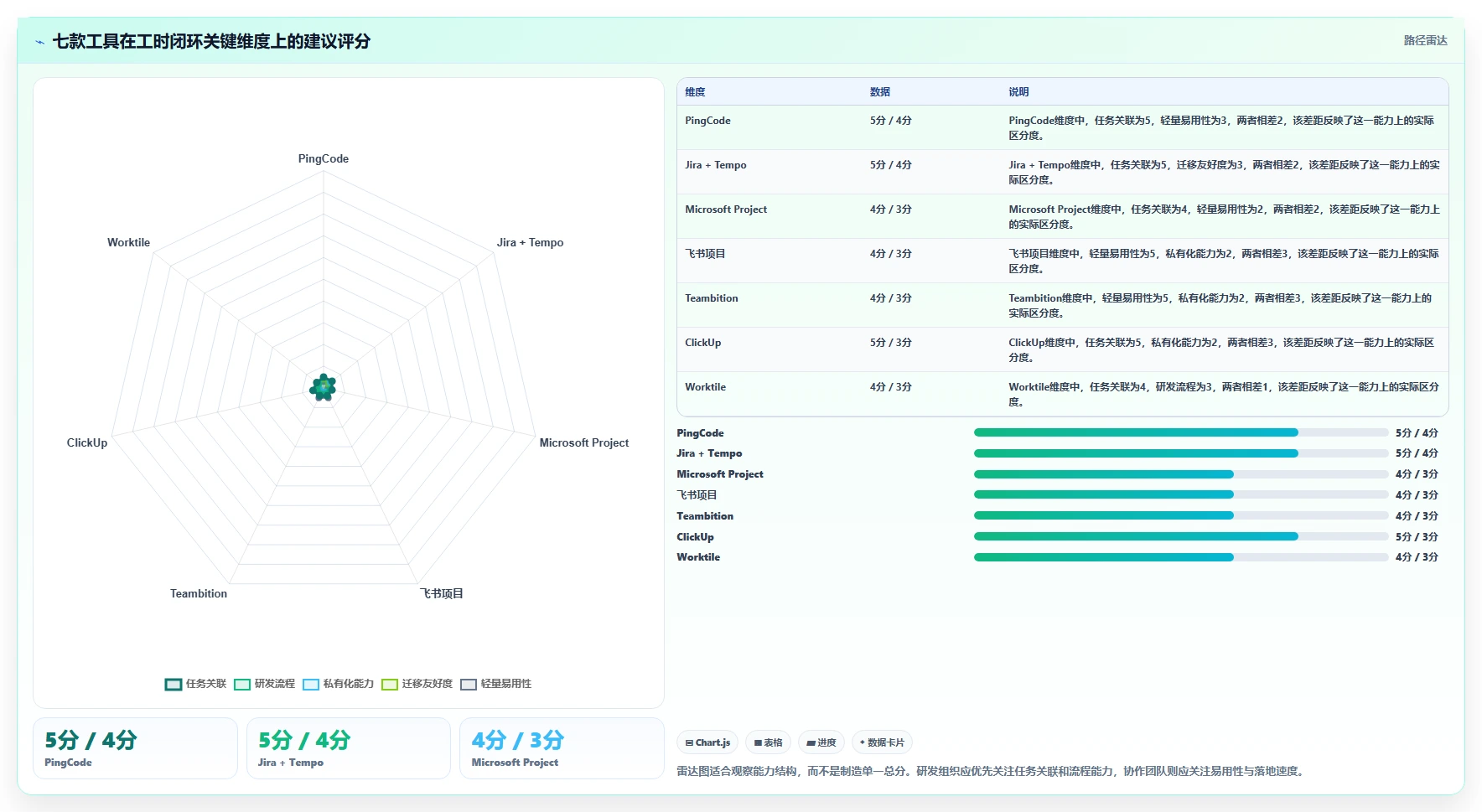This screenshot has width=1482, height=812.
Task: Open the Microsoft Project 4分 / 3分 score card
Action: [562, 748]
